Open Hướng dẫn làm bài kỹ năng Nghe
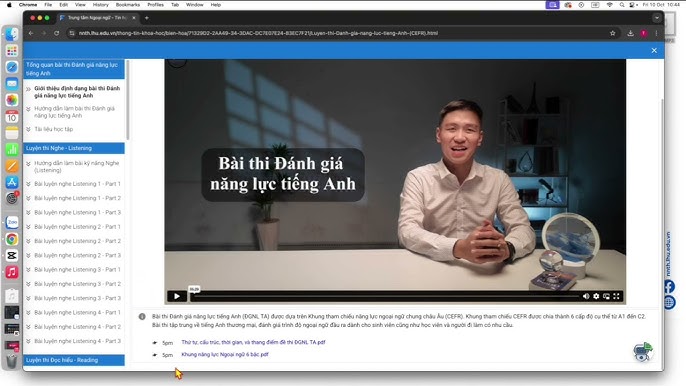 77,166
